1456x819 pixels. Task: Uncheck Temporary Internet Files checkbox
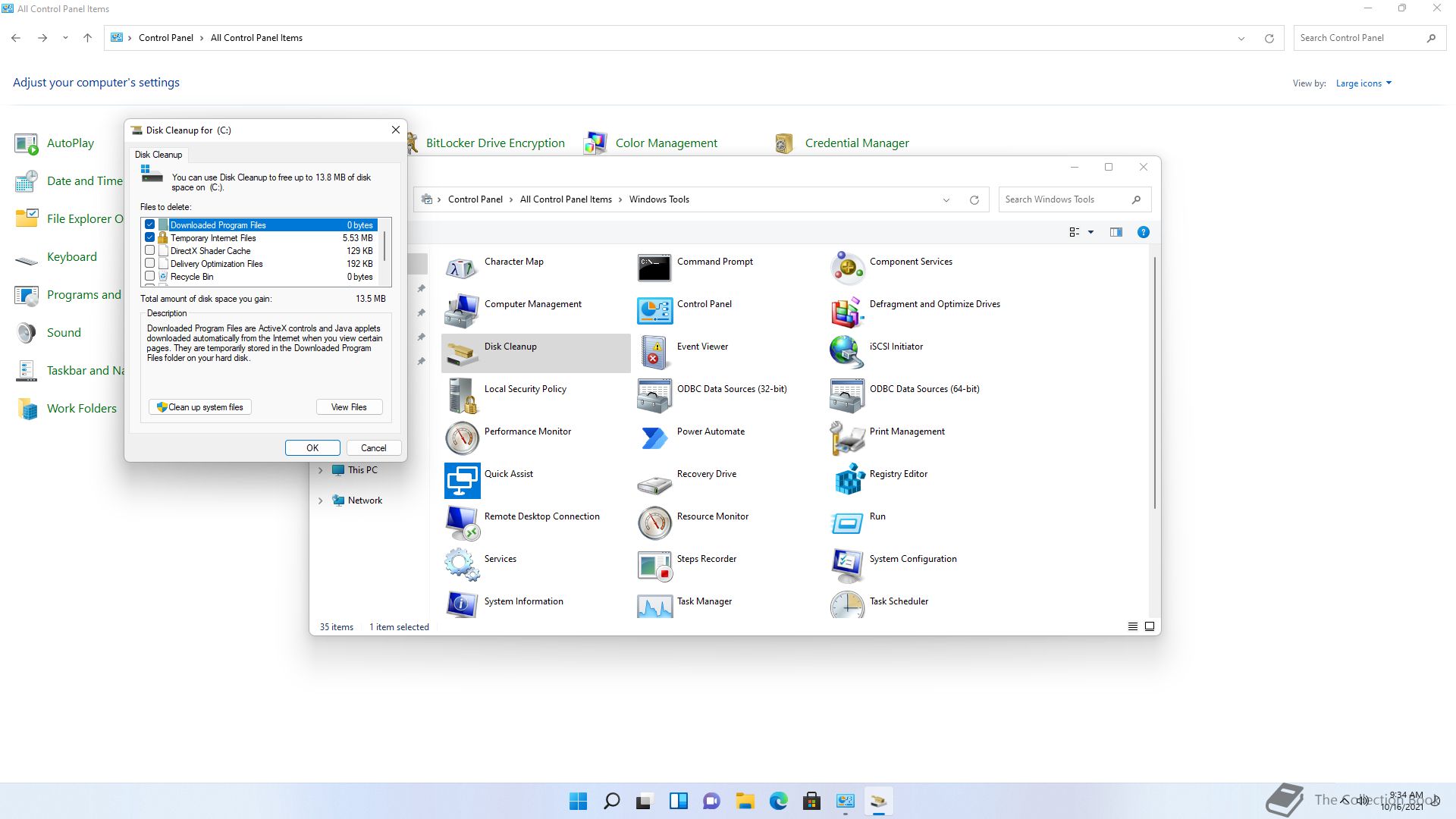[x=150, y=237]
